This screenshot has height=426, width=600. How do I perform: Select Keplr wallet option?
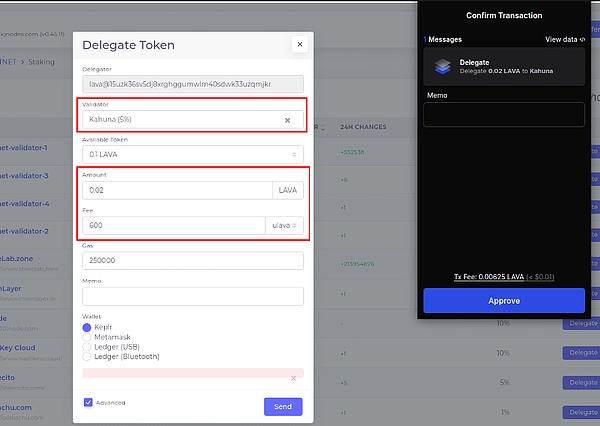pyautogui.click(x=87, y=326)
